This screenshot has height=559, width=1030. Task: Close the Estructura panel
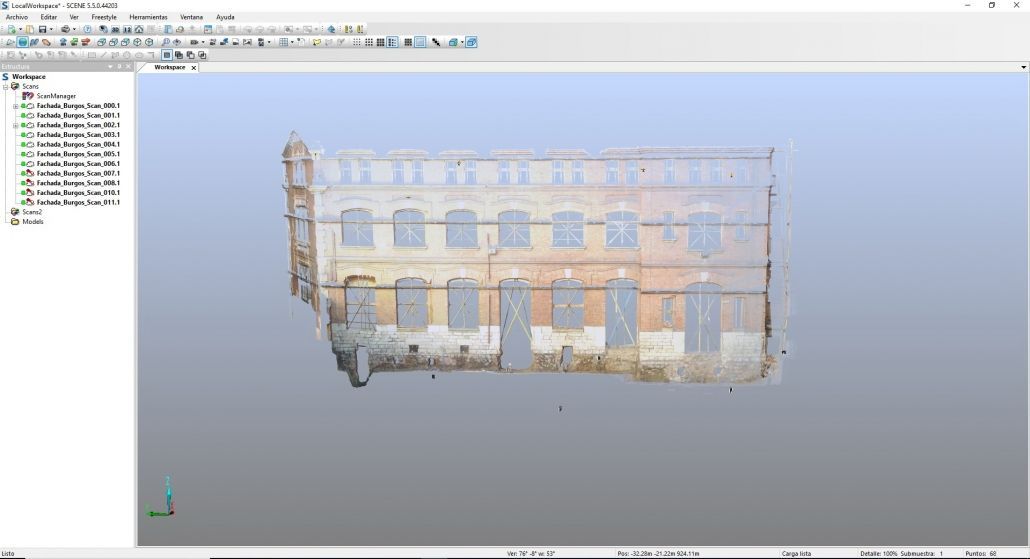pos(129,66)
